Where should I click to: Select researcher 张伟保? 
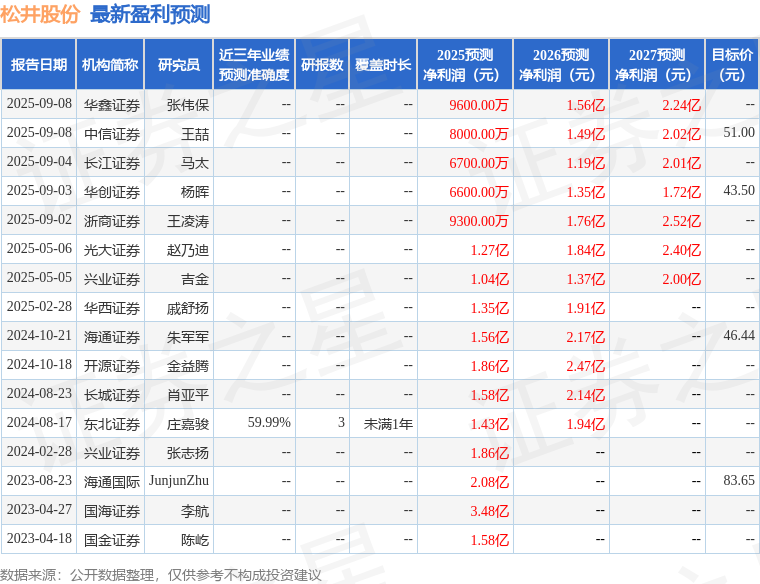188,105
